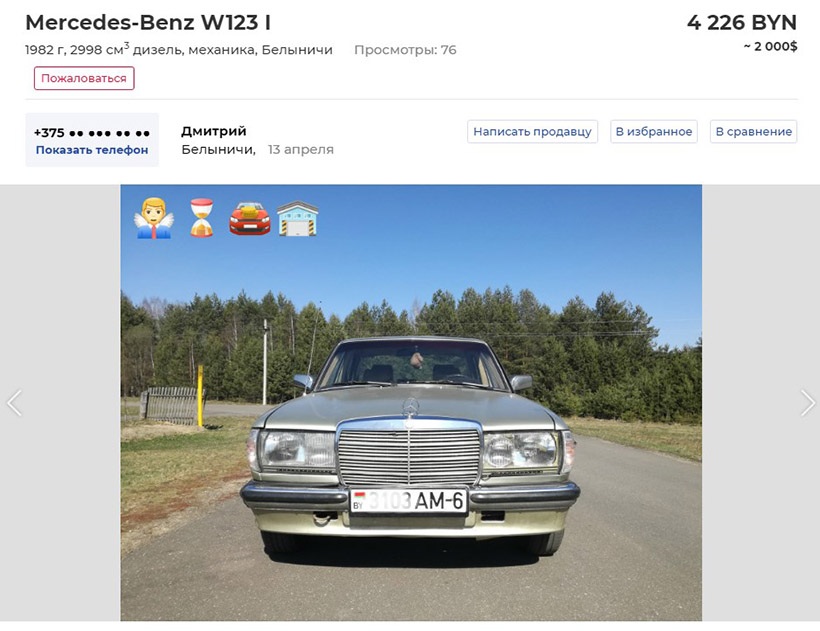The height and width of the screenshot is (631, 820).
Task: Click the hourglass badge icon
Action: tap(202, 218)
